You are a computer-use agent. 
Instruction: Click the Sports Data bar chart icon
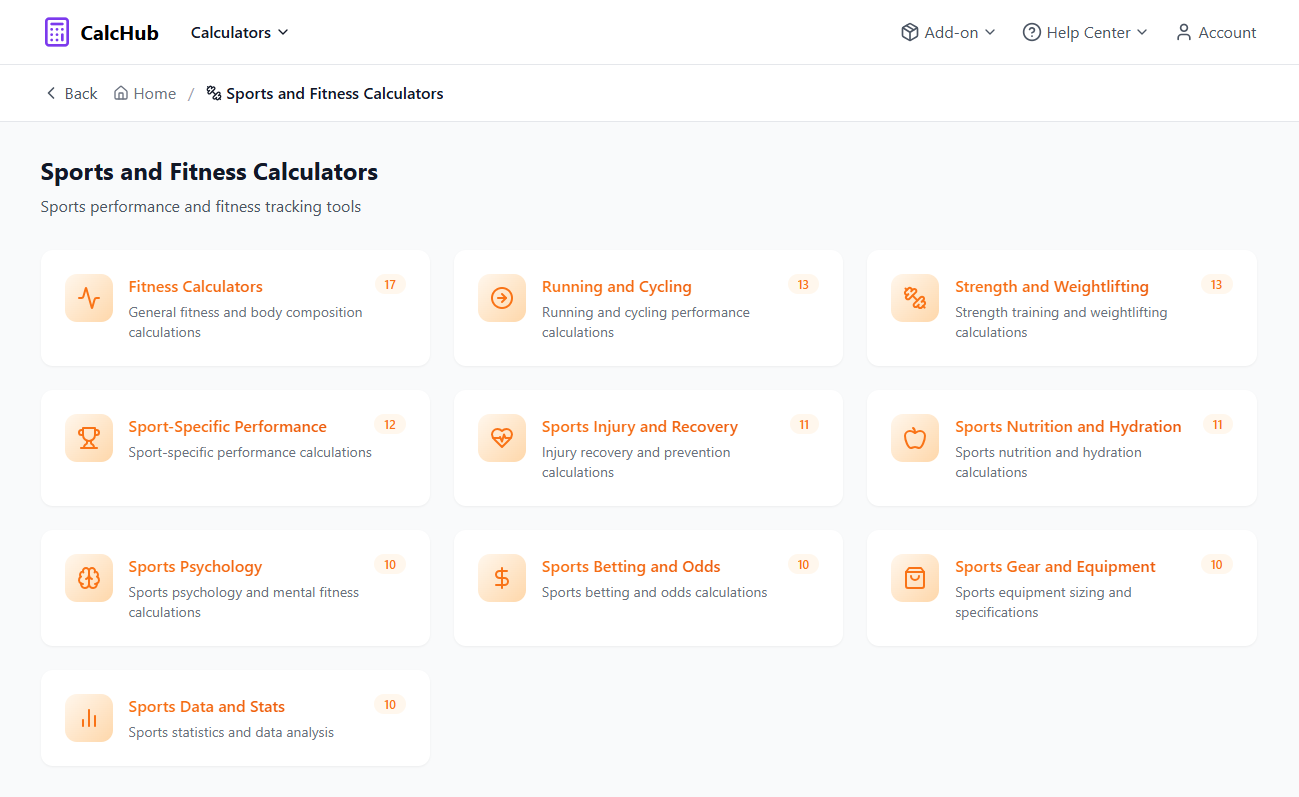tap(89, 718)
